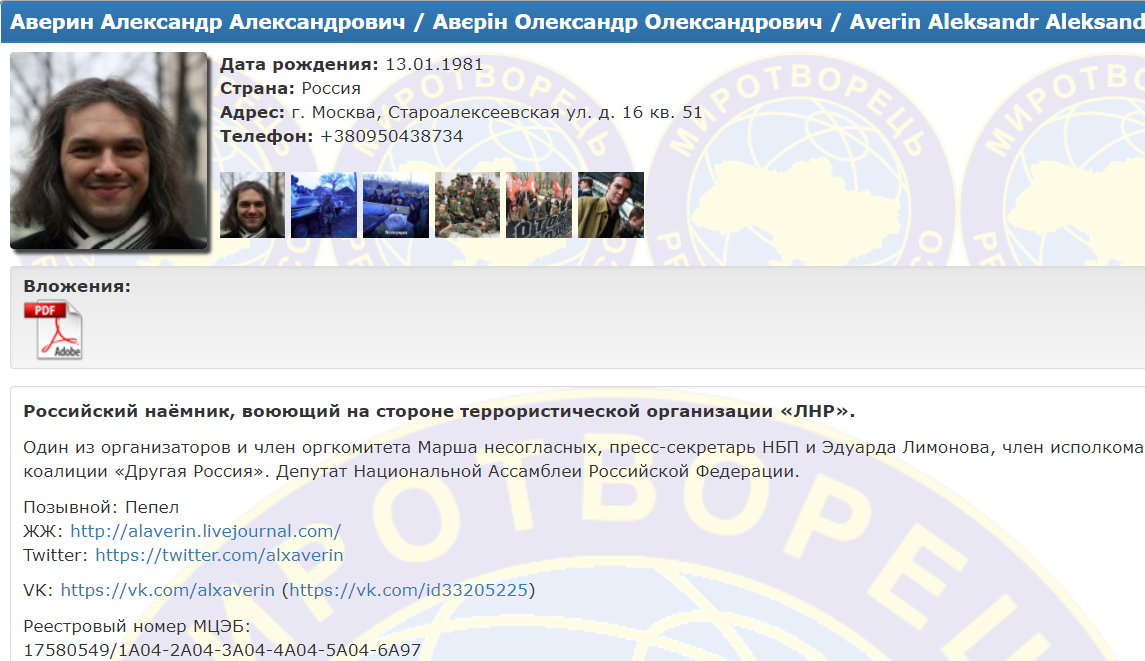Open thumbnail of camouflaged soldiers group
Viewport: 1145px width, 661px height.
[467, 205]
